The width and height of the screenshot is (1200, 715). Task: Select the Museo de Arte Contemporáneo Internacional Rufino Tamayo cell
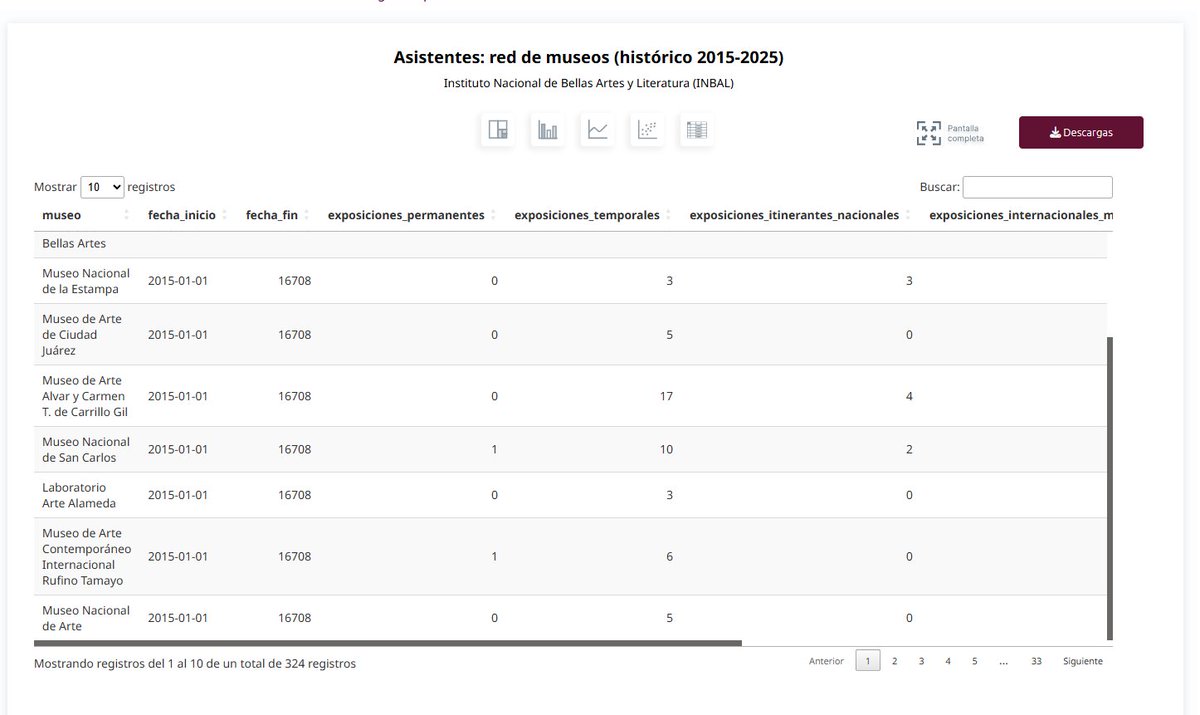point(87,557)
